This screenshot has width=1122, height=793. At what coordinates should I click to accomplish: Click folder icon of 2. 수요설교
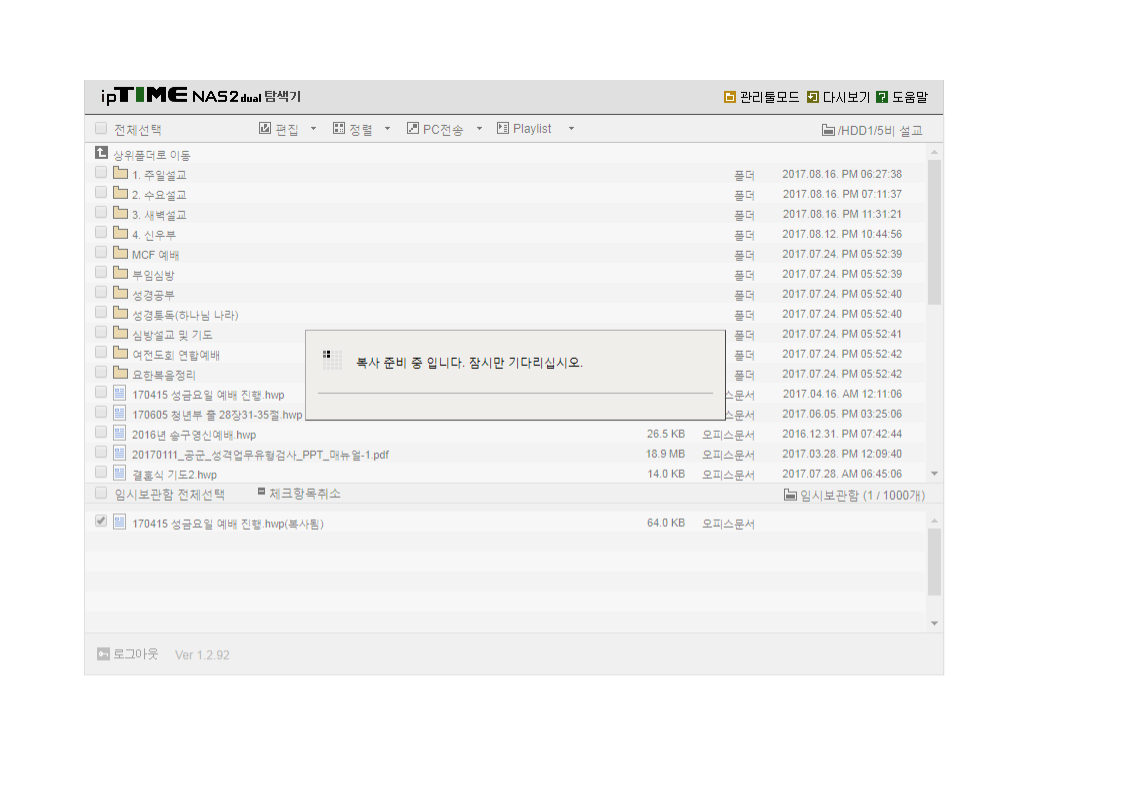click(120, 193)
